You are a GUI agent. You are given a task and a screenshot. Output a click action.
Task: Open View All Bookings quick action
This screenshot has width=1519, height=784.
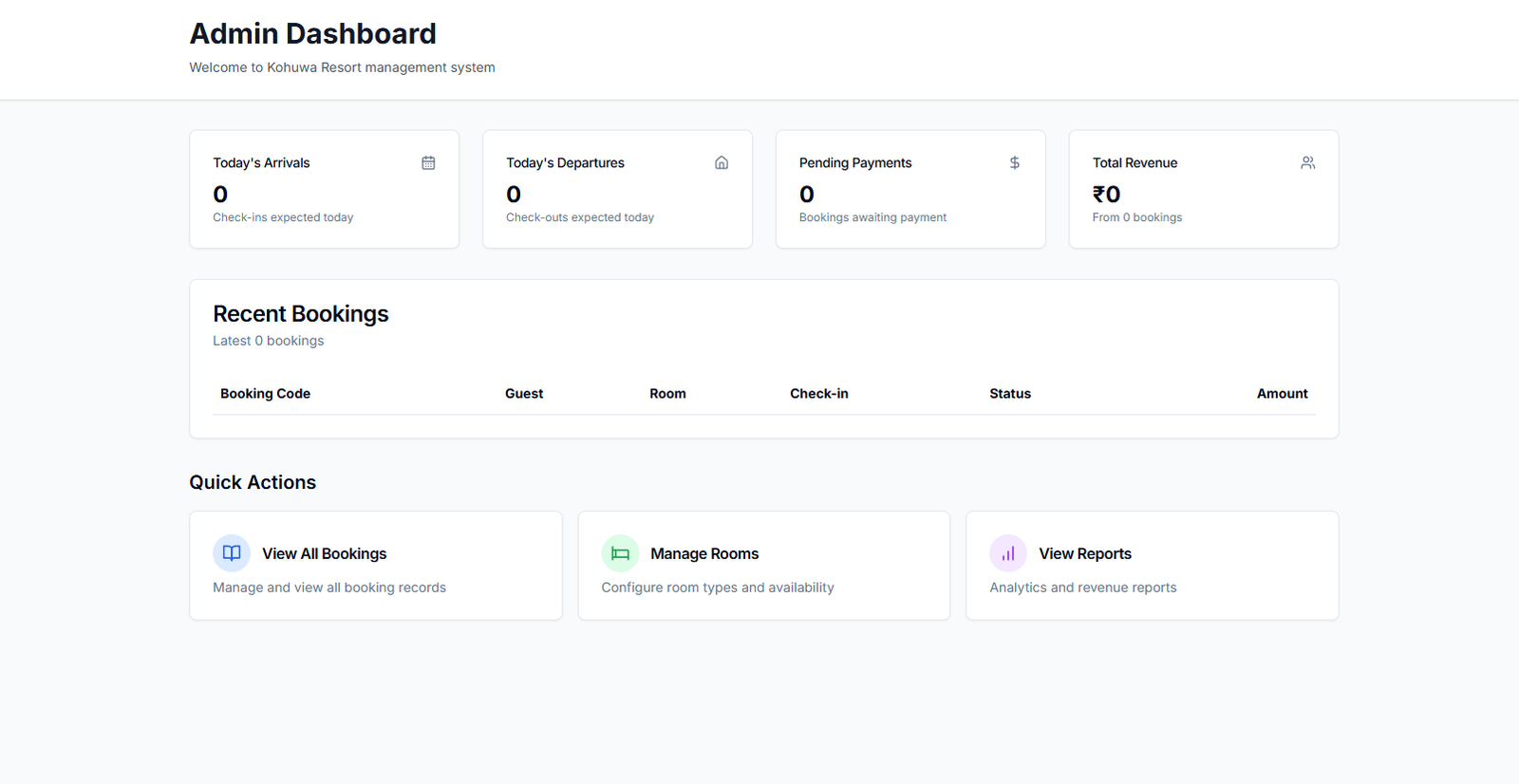376,566
